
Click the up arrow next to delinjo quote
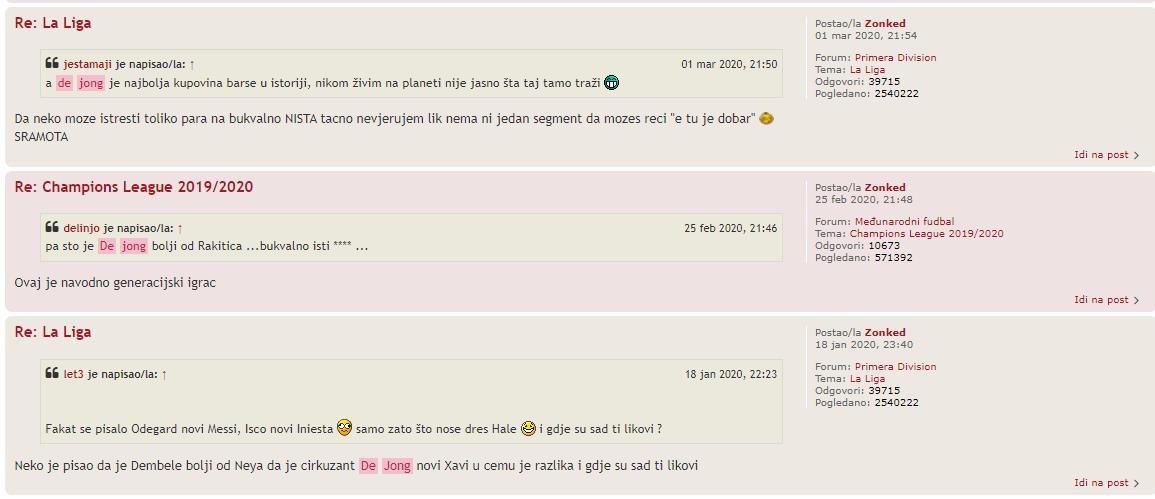click(x=180, y=228)
